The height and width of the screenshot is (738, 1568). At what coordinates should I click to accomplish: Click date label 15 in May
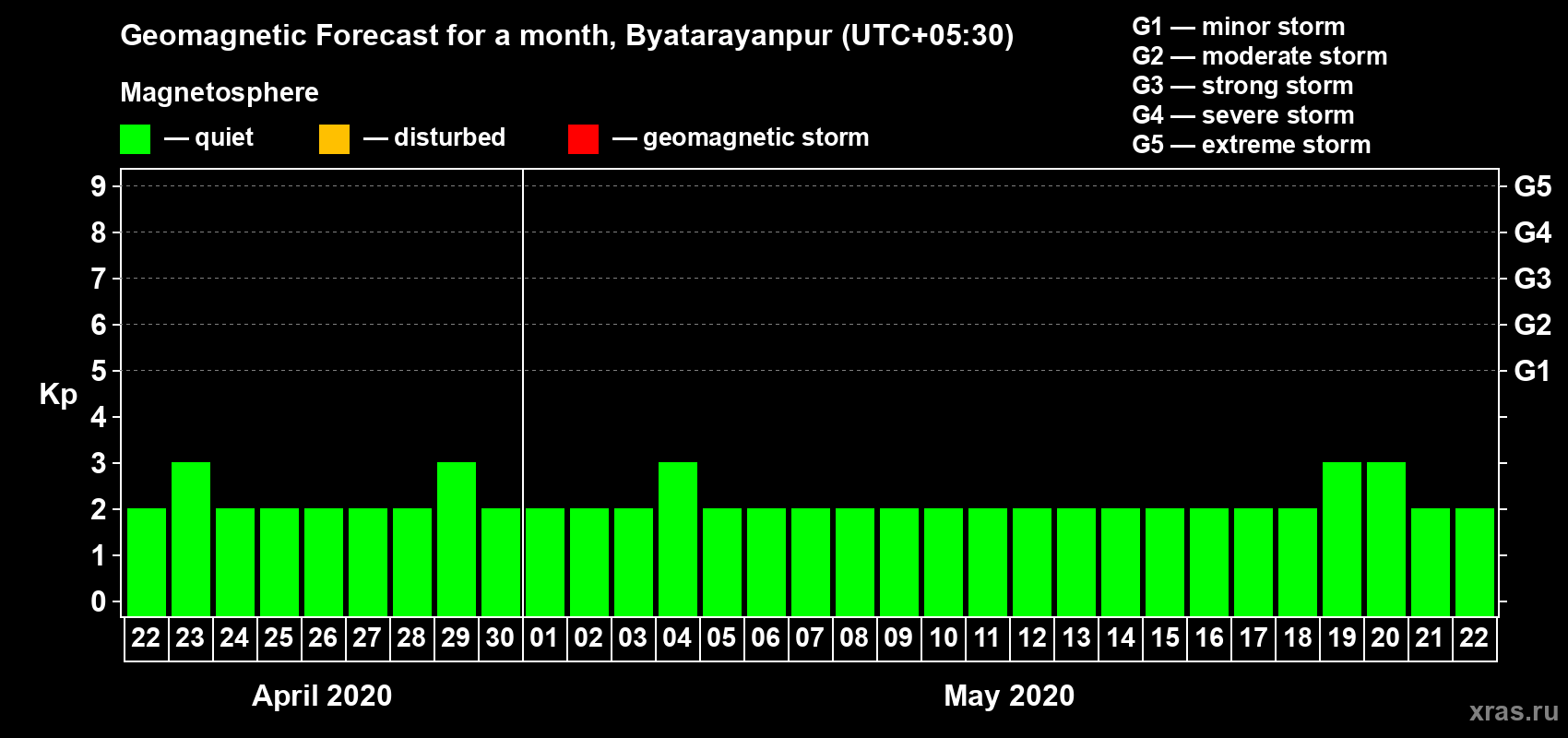tap(1164, 637)
